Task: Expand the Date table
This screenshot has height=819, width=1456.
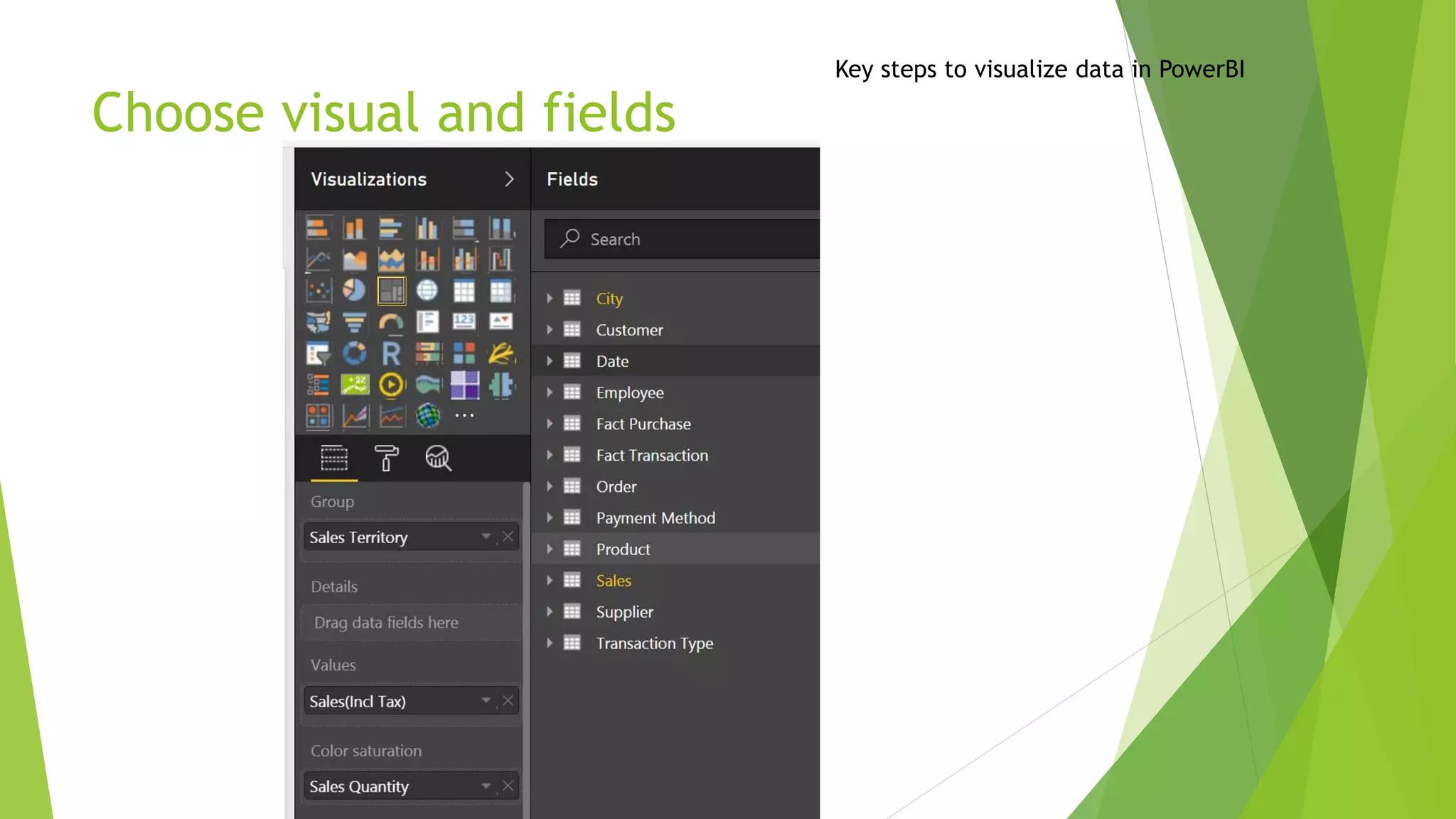Action: (x=550, y=361)
